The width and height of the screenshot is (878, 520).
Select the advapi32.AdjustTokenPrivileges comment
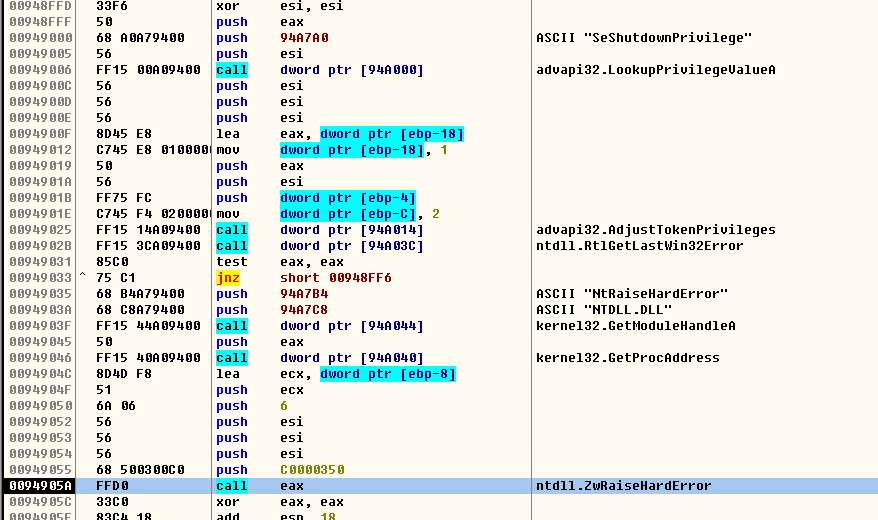656,230
